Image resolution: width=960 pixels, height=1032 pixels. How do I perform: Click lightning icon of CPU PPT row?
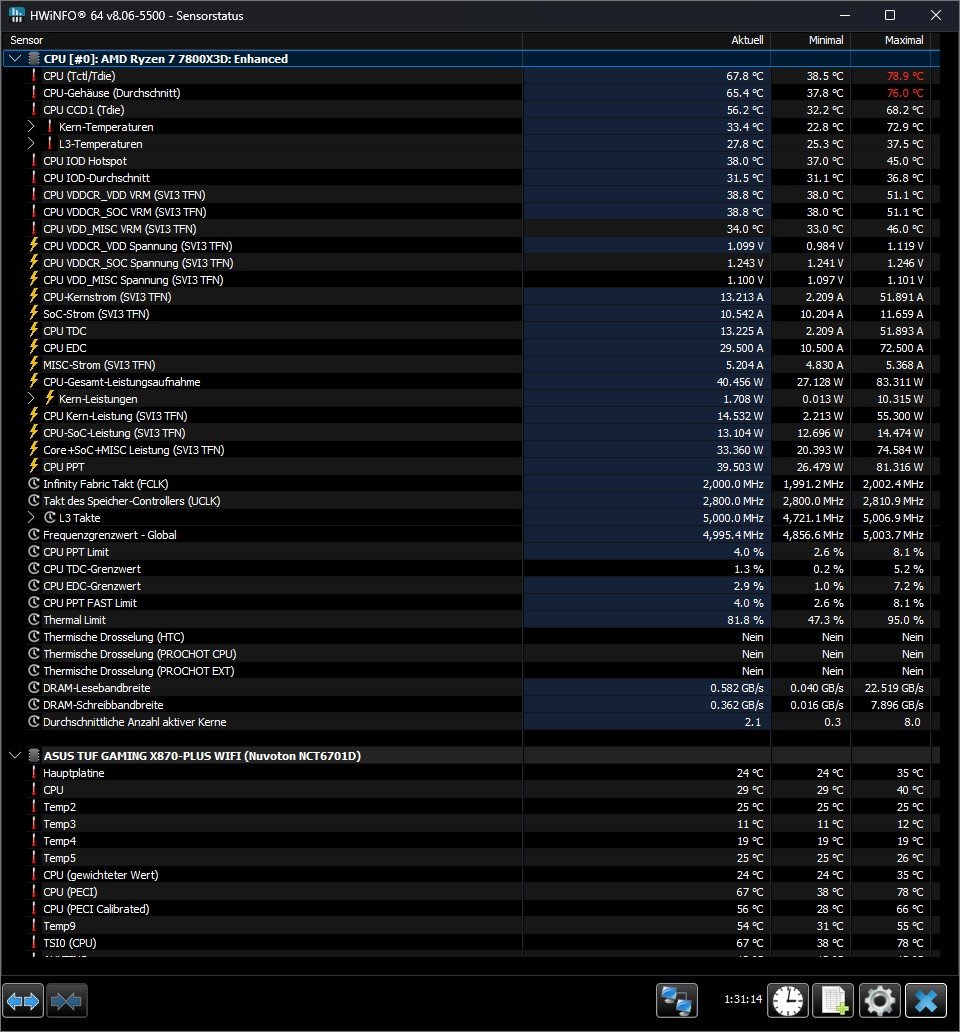click(34, 467)
